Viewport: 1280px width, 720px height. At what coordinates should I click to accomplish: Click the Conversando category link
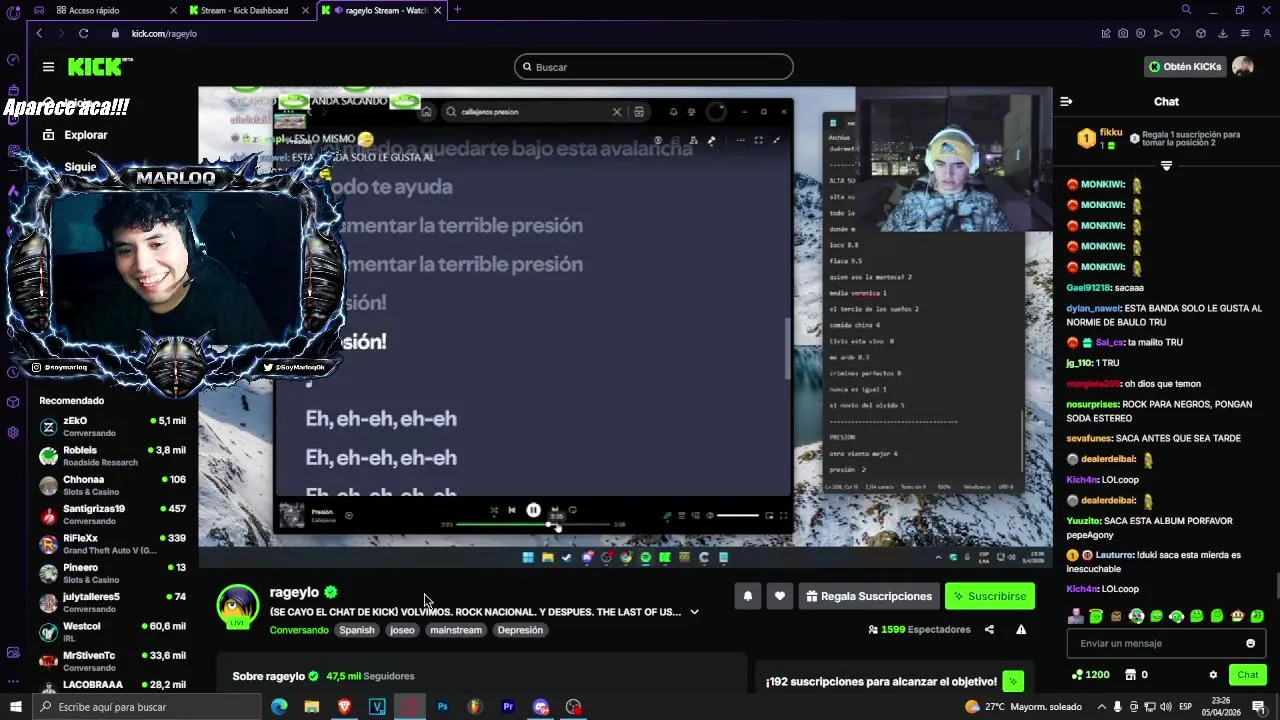click(x=299, y=630)
